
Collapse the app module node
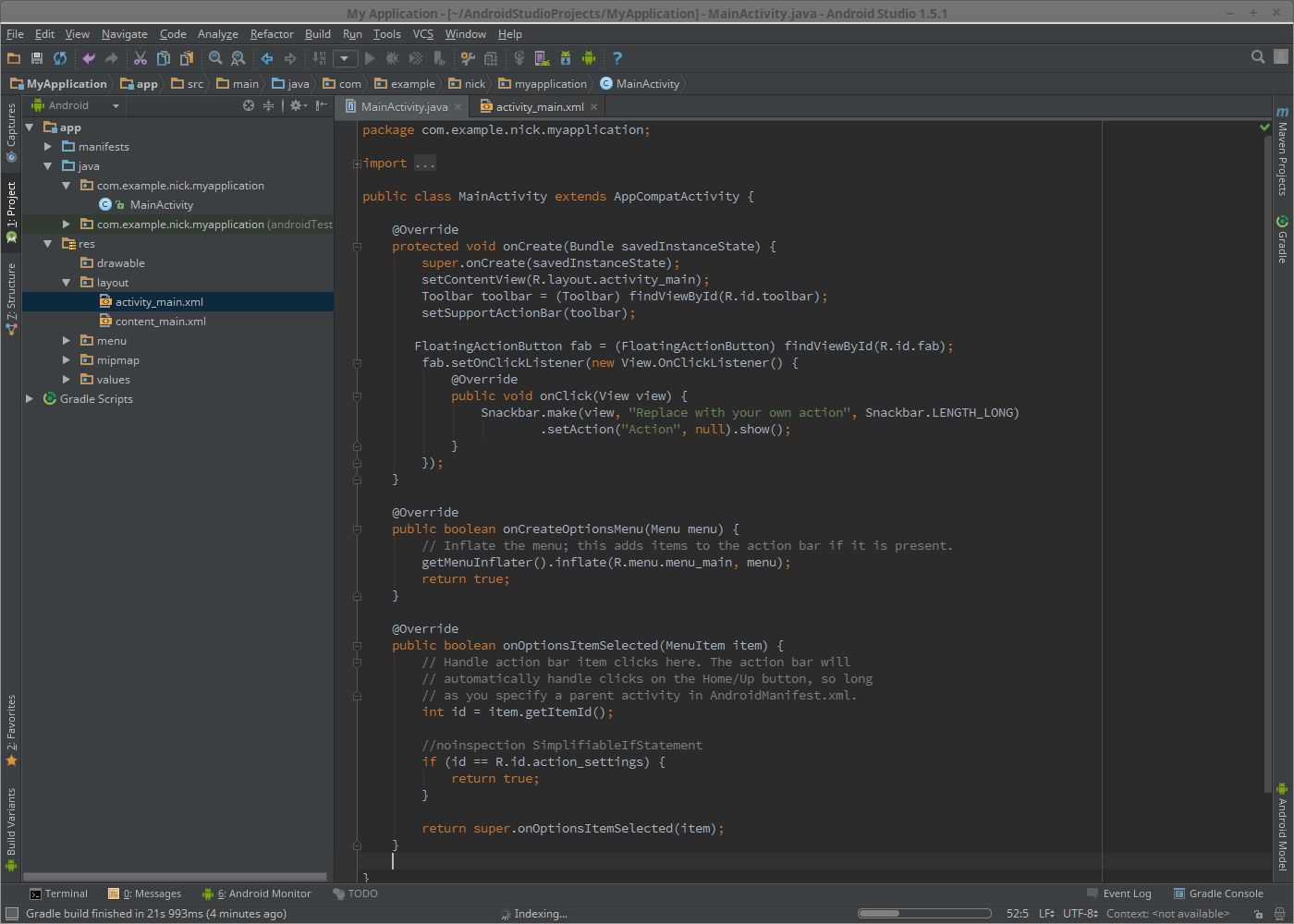[30, 128]
